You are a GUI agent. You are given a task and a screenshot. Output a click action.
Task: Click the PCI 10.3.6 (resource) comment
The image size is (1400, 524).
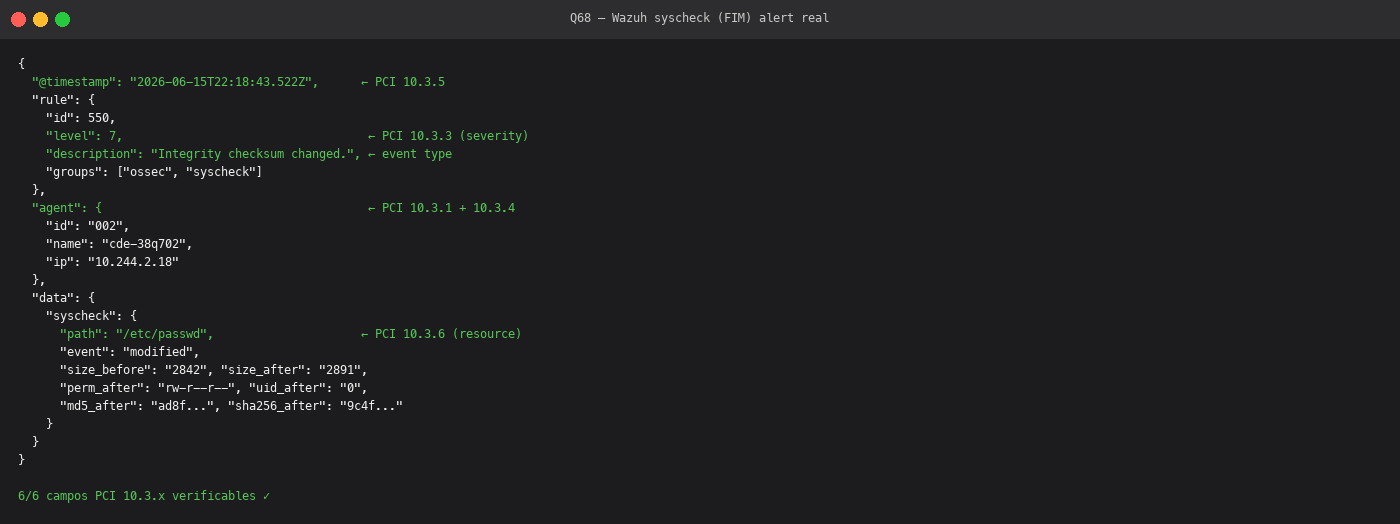441,334
